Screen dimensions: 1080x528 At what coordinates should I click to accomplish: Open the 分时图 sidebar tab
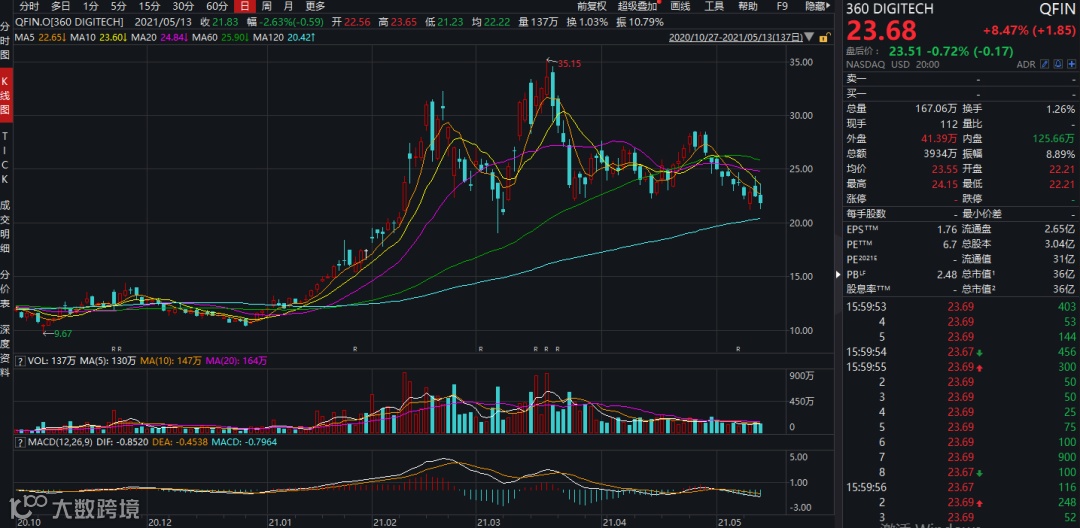6,41
